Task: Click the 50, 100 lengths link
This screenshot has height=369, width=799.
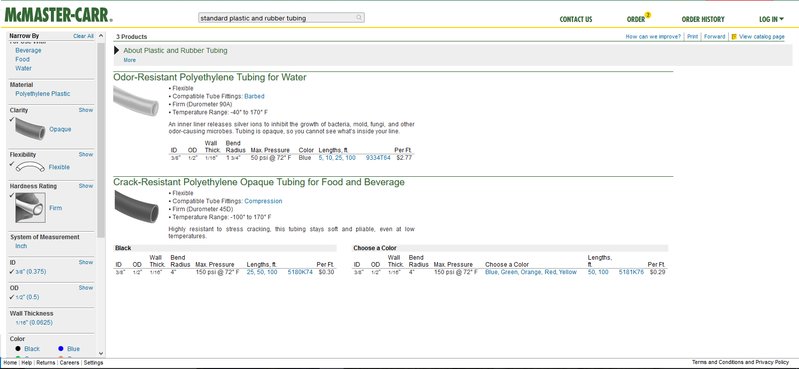Action: [598, 272]
